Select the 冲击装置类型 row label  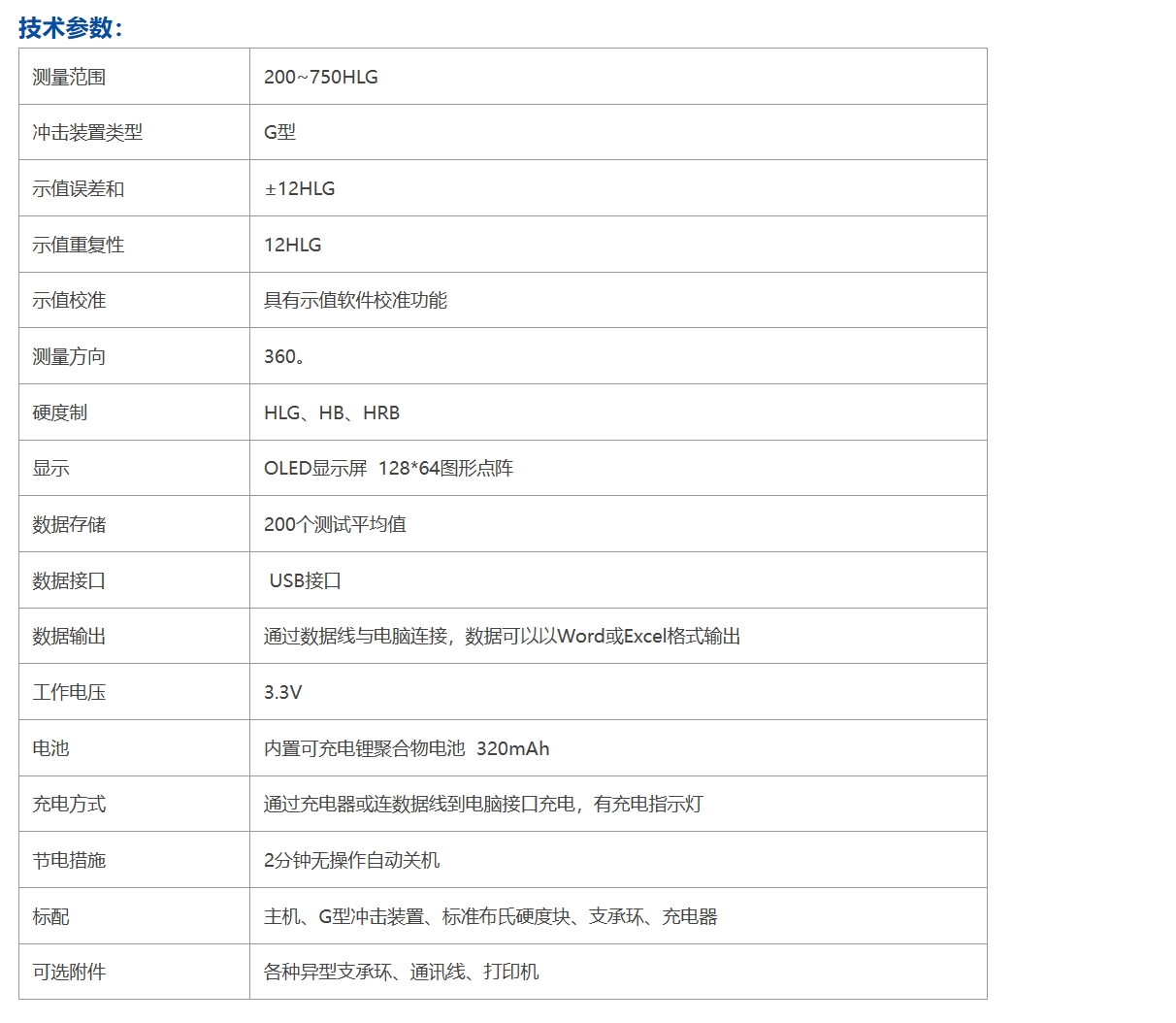(87, 133)
